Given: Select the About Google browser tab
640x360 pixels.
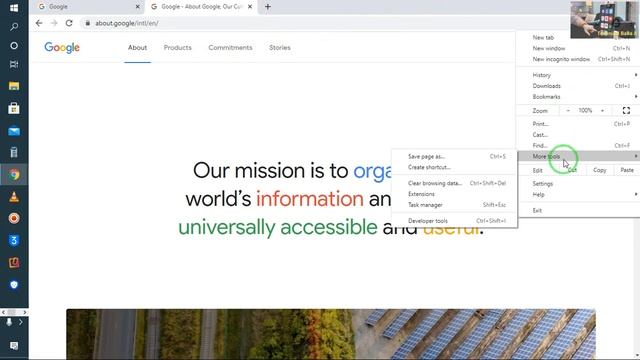Looking at the screenshot, I should [202, 7].
